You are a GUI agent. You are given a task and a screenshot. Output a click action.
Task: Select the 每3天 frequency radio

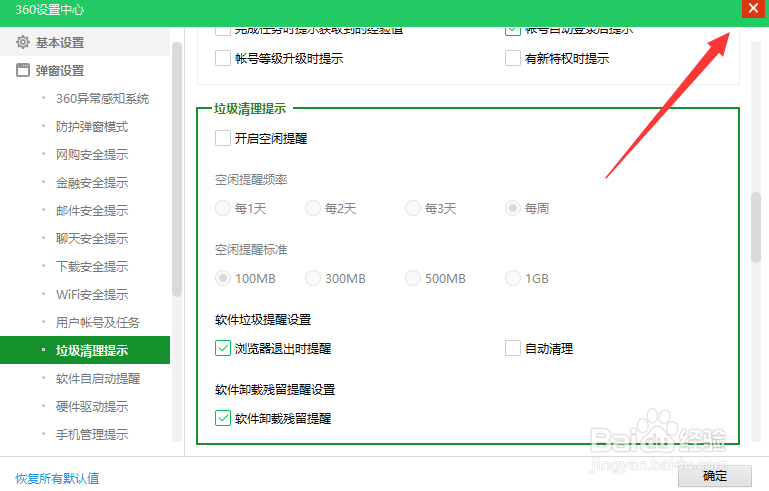pyautogui.click(x=413, y=208)
